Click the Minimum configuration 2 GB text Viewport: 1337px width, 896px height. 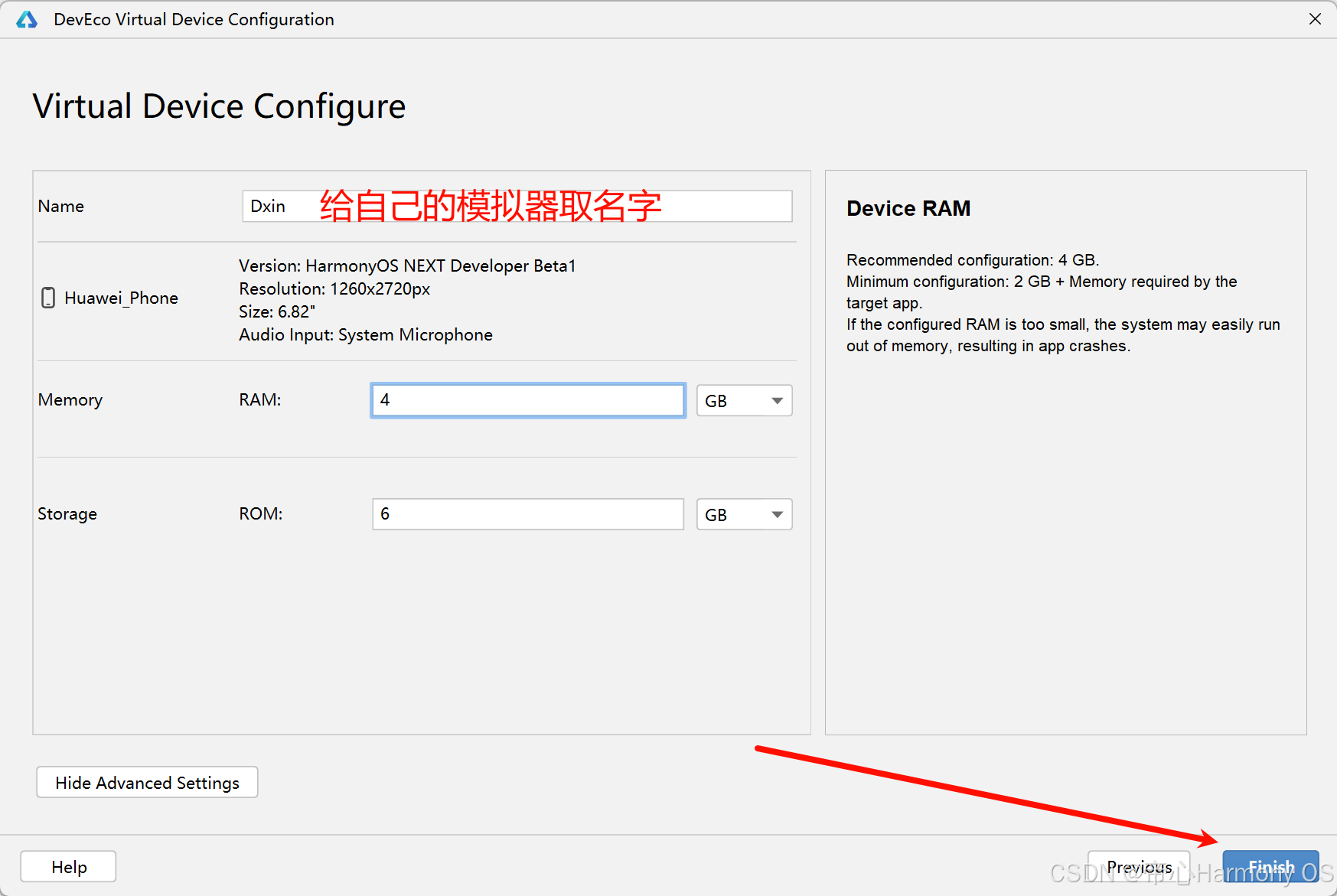[1042, 292]
